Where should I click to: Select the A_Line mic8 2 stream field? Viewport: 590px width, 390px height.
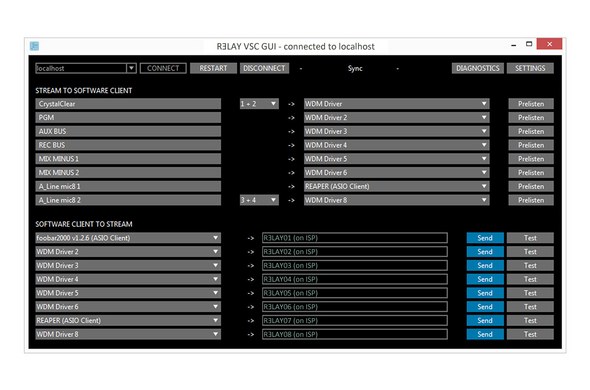128,200
